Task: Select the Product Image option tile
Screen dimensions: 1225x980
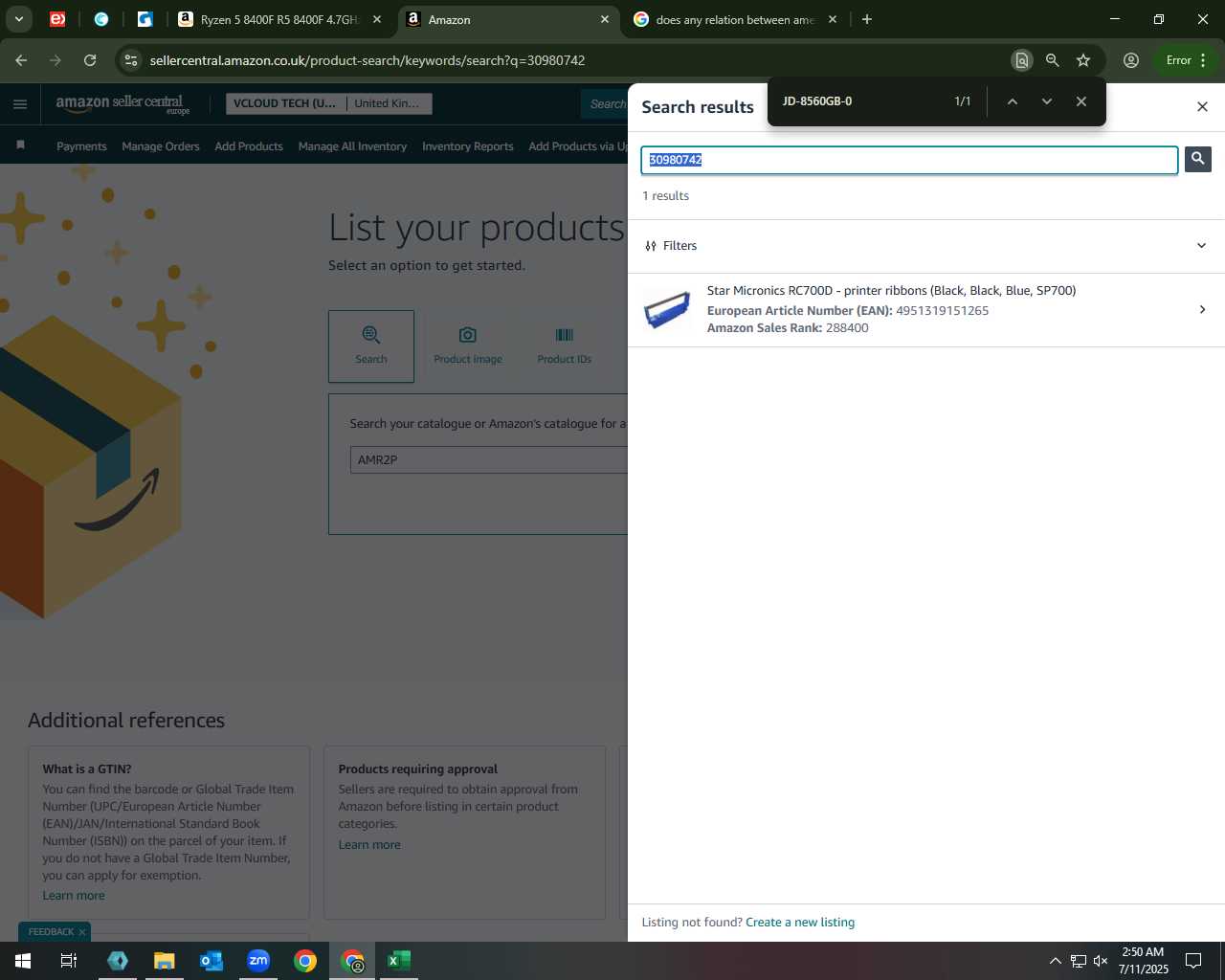Action: pos(468,345)
